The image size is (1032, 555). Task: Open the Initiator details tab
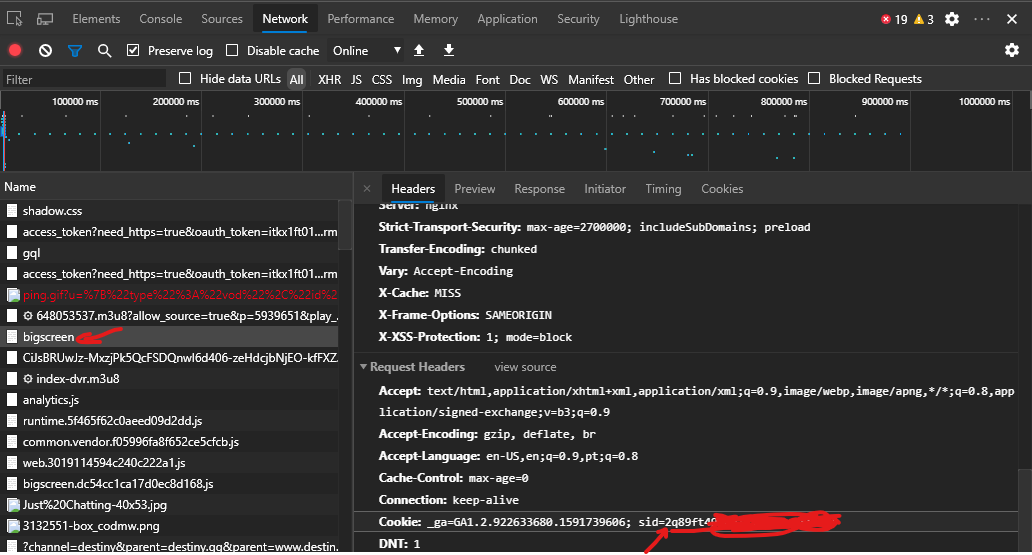point(605,189)
